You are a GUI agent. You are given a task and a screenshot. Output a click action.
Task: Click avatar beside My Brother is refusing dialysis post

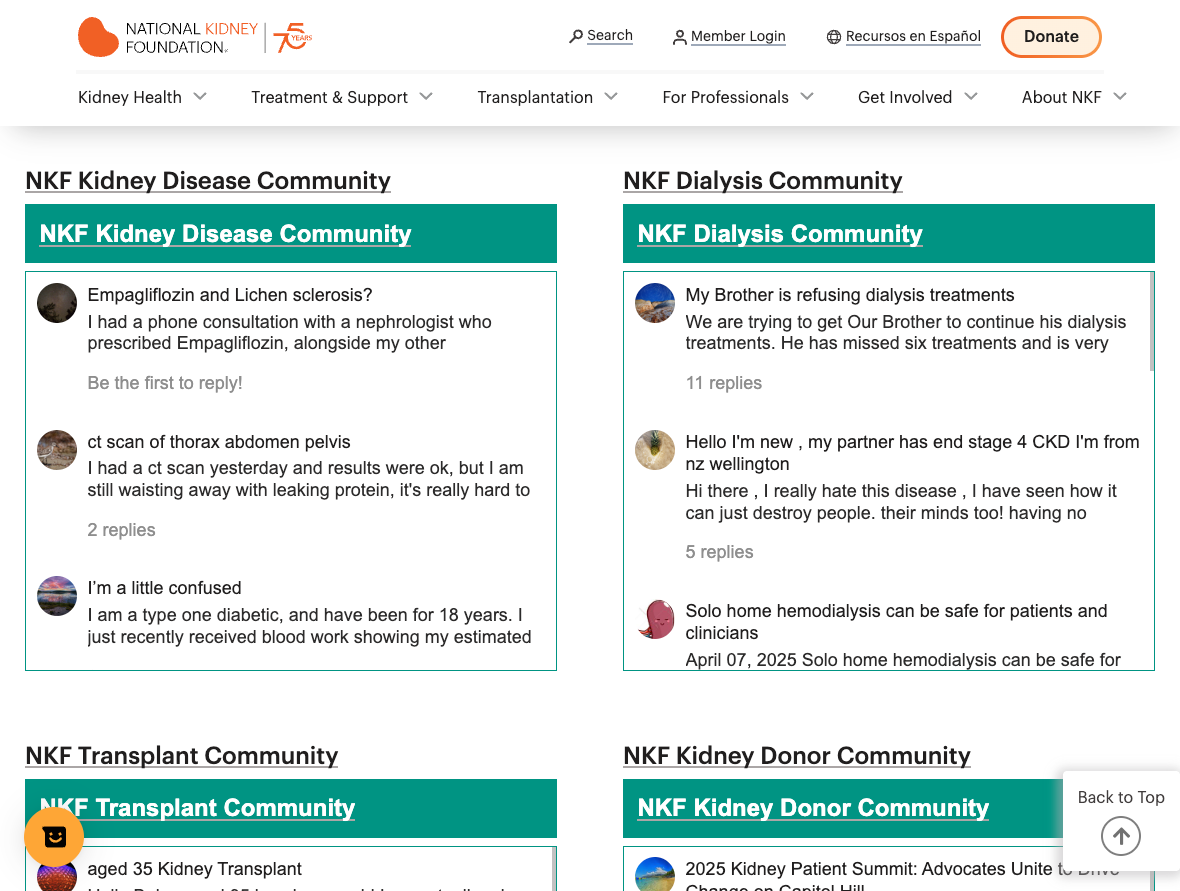(x=655, y=303)
